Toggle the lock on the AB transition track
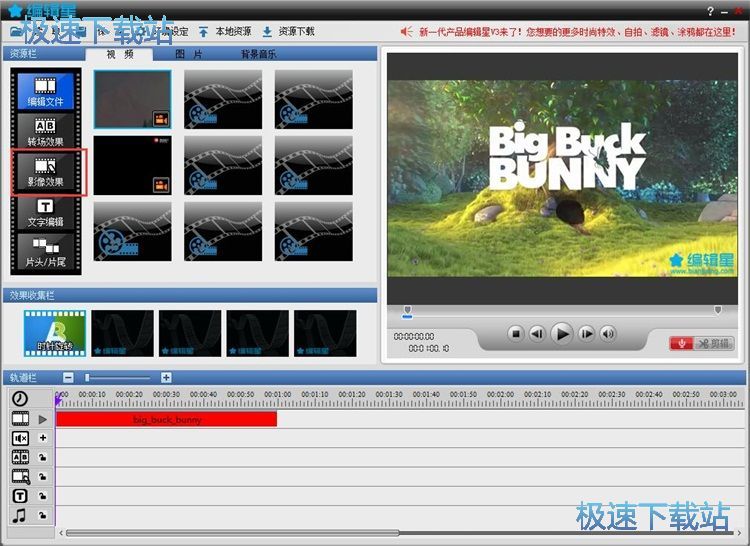 click(43, 458)
